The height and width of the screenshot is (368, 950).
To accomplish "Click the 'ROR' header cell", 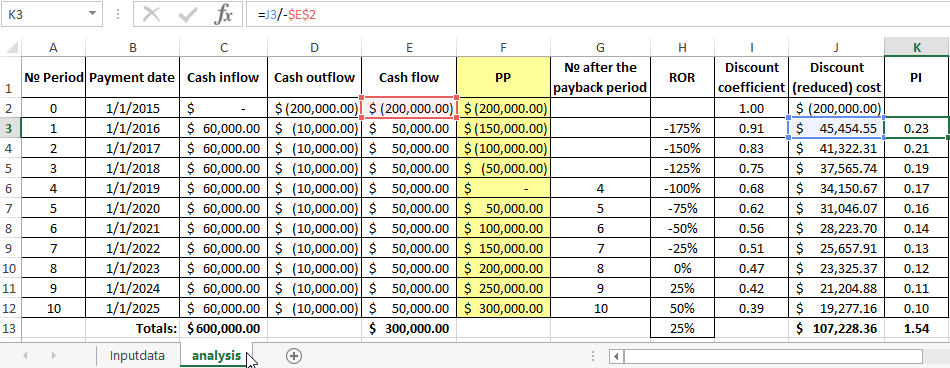I will 683,77.
